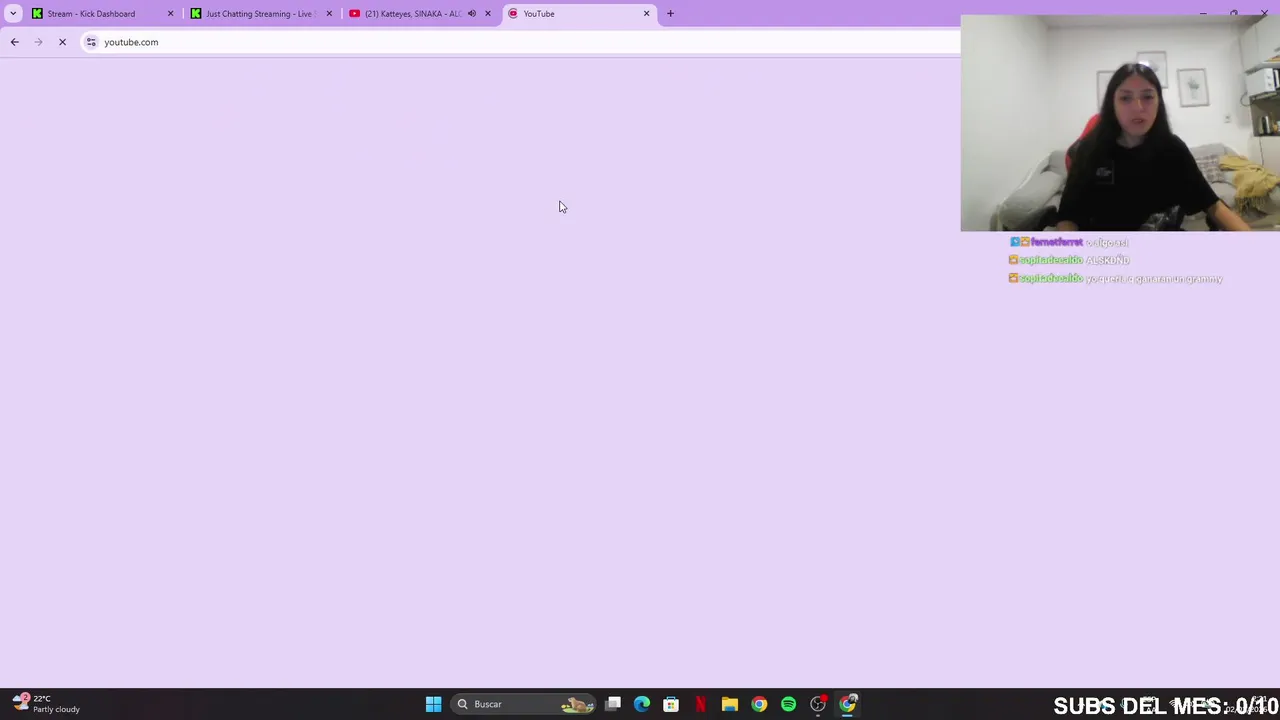1280x720 pixels.
Task: Open Task View from the taskbar
Action: (613, 704)
